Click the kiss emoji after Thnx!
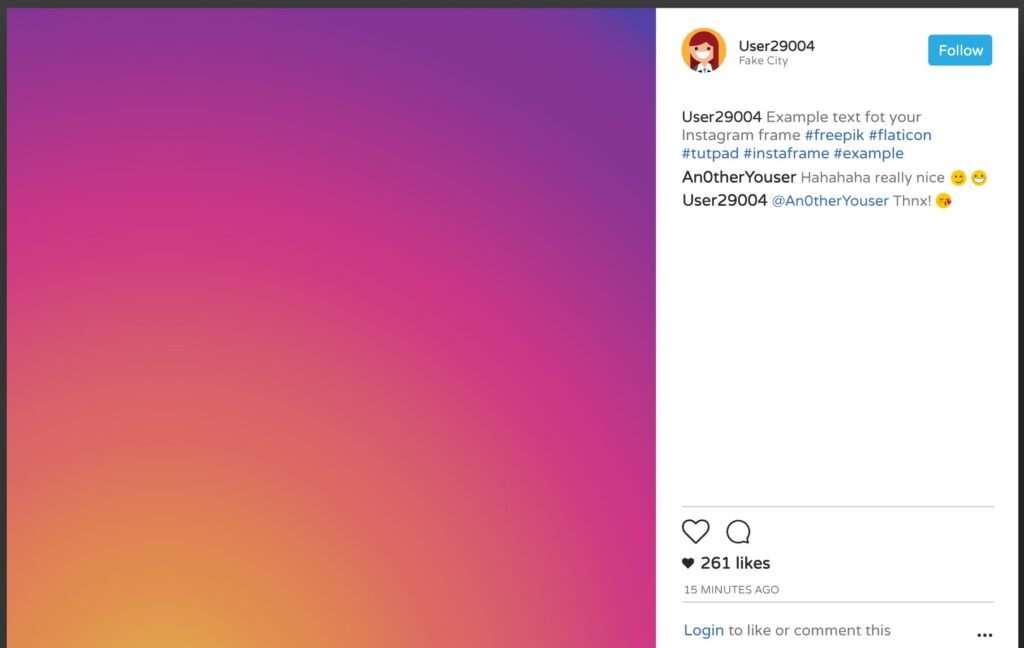Image resolution: width=1024 pixels, height=648 pixels. (944, 201)
